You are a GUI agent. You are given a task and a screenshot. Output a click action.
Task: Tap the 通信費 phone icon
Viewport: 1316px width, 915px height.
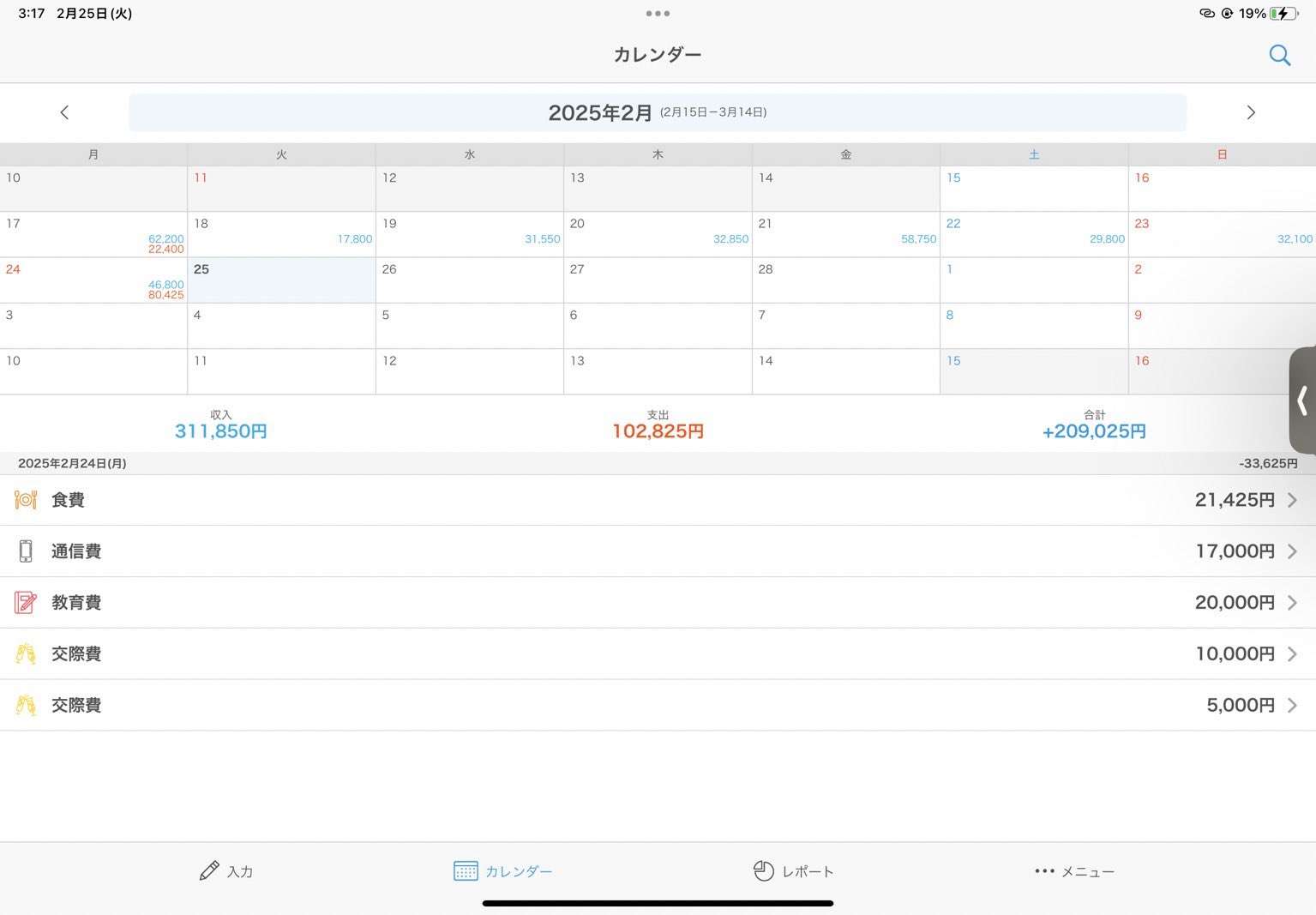(x=26, y=551)
